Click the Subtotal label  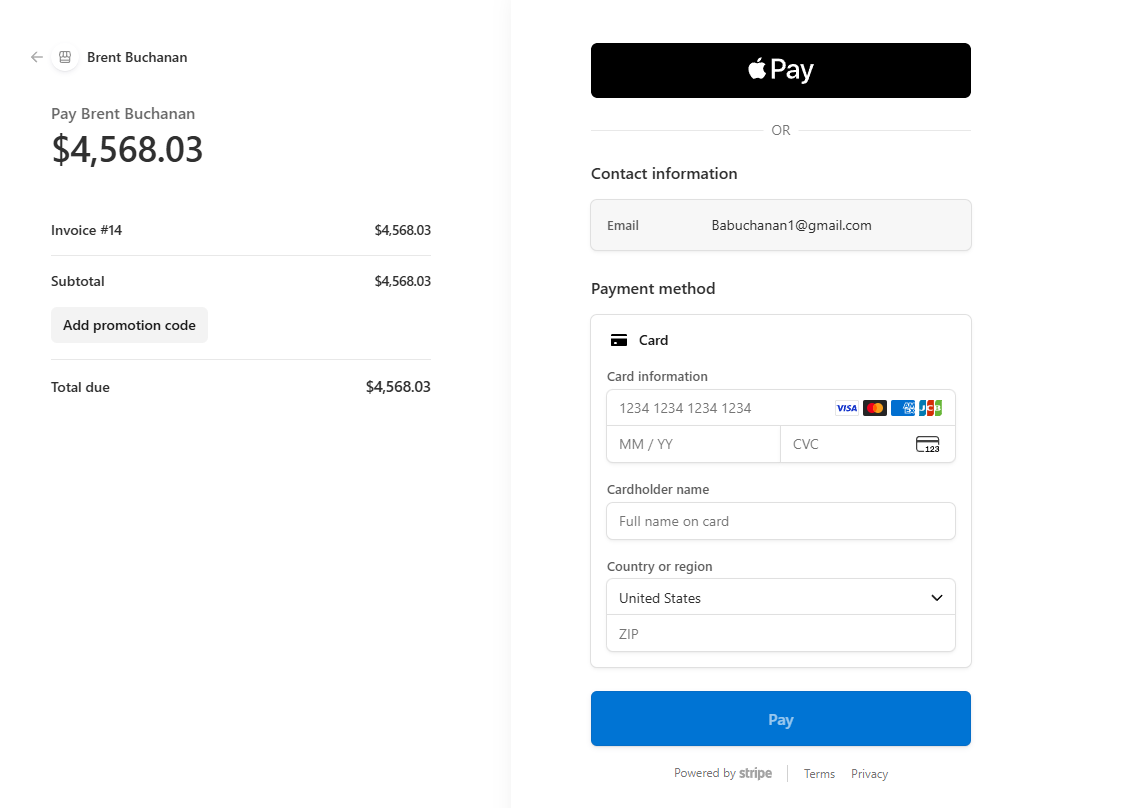78,282
